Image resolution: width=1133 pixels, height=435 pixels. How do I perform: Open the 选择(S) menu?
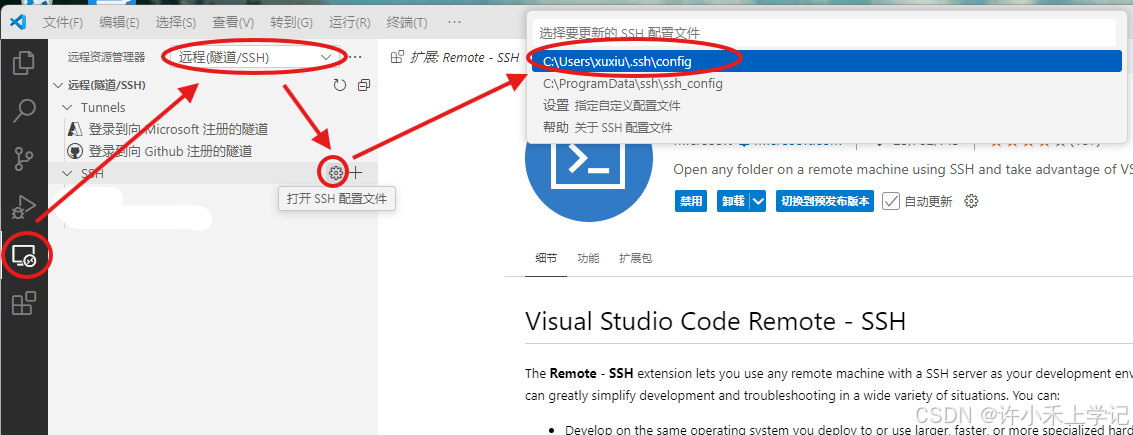point(176,22)
